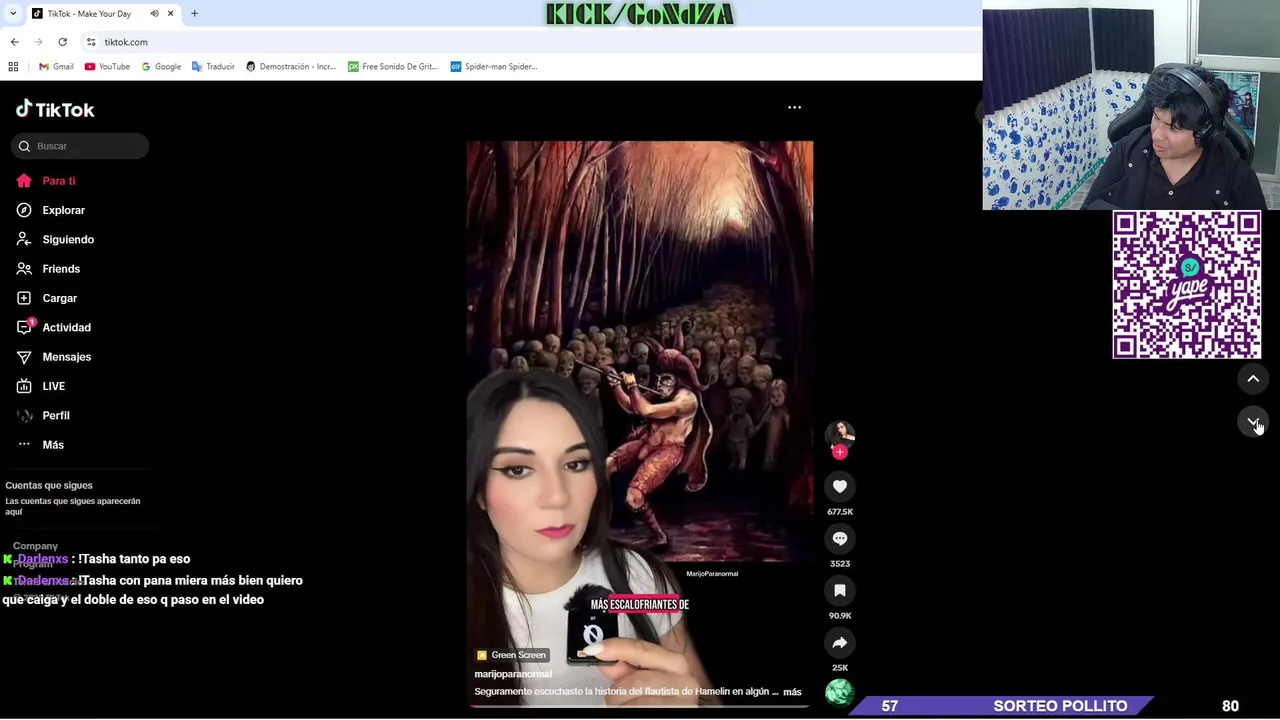Mute the TikTok tab audio

pos(154,14)
